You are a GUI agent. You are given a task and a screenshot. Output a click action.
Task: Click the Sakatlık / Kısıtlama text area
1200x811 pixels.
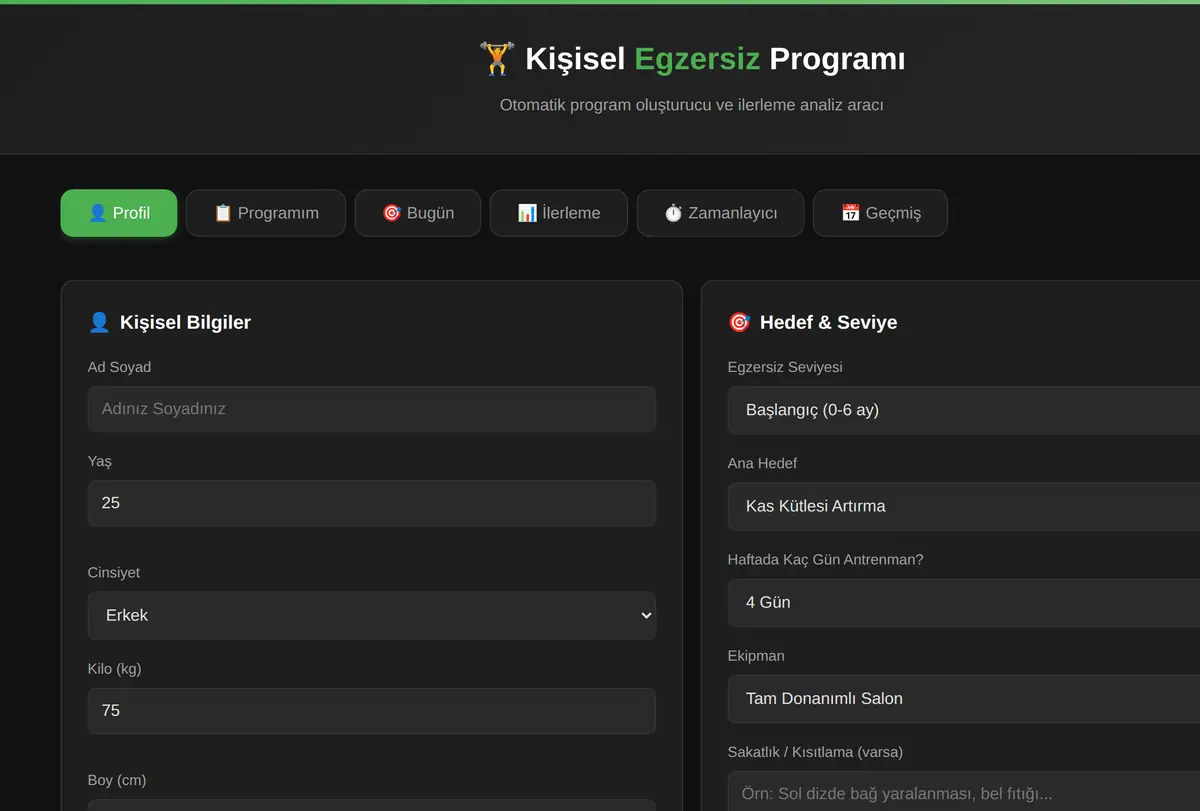964,791
